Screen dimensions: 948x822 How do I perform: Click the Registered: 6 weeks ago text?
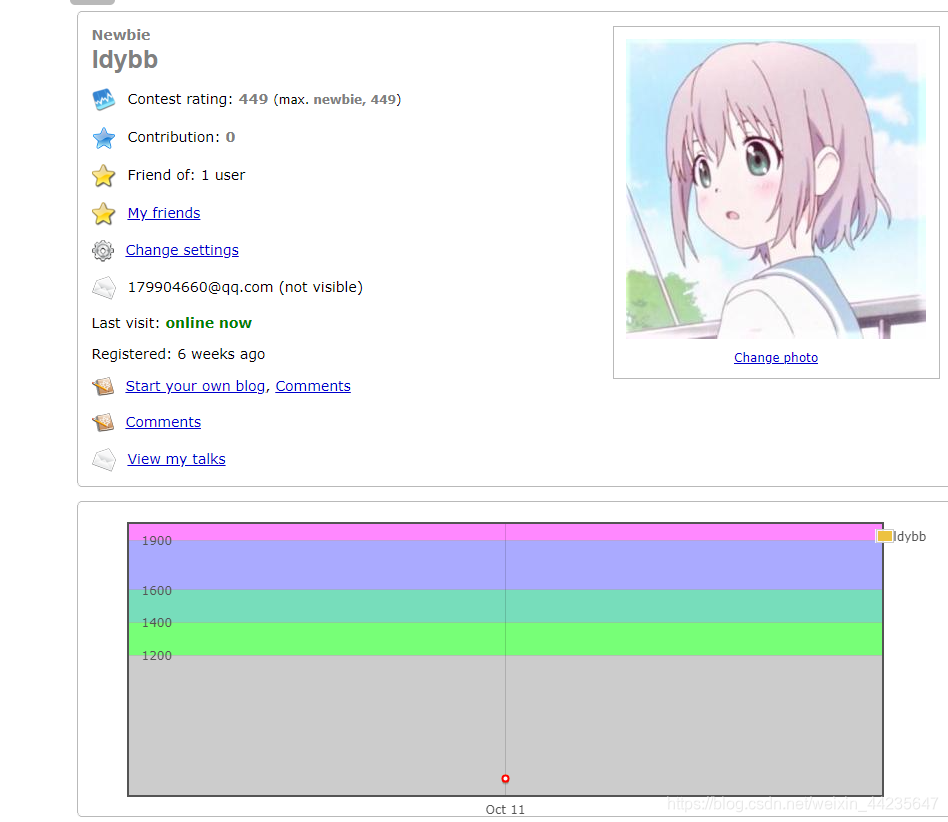[x=178, y=354]
